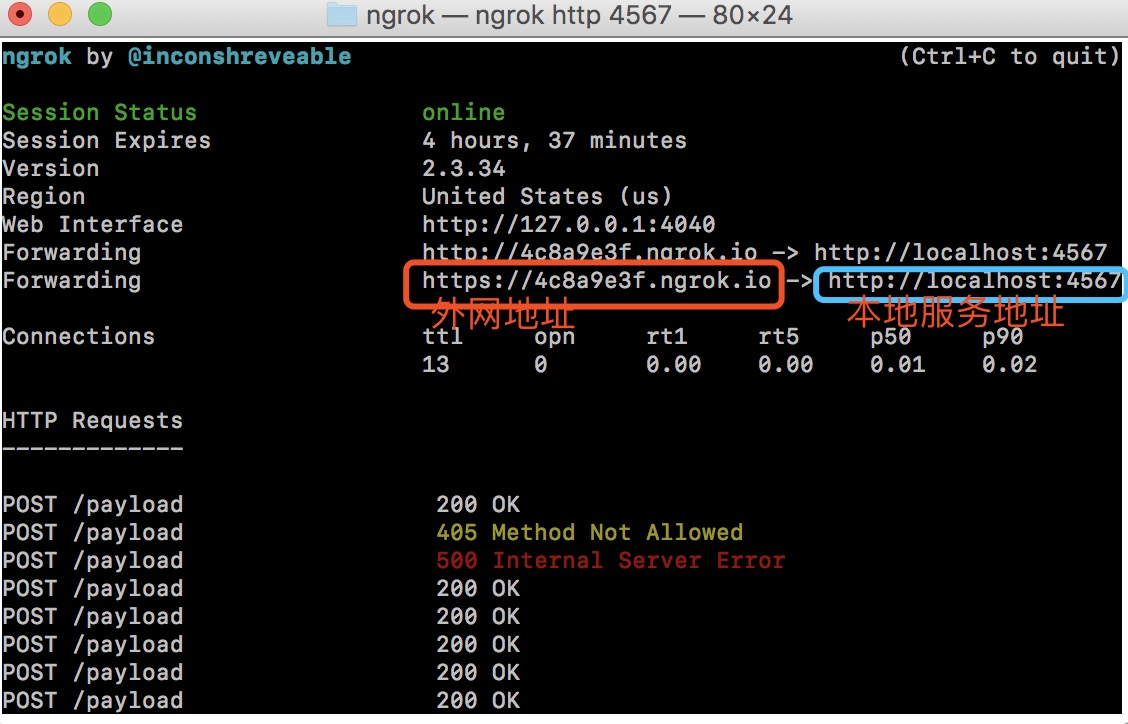Click the green zoom window button
1128x724 pixels.
pyautogui.click(x=99, y=15)
